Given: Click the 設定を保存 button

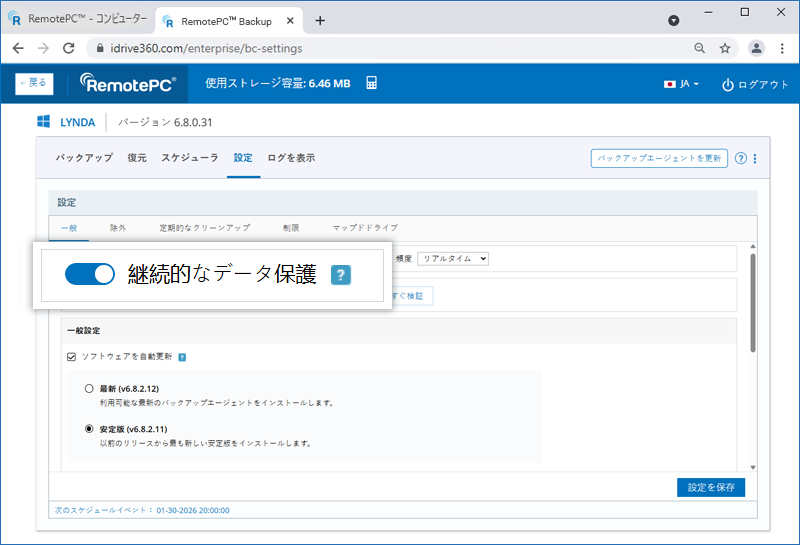Looking at the screenshot, I should tap(711, 487).
